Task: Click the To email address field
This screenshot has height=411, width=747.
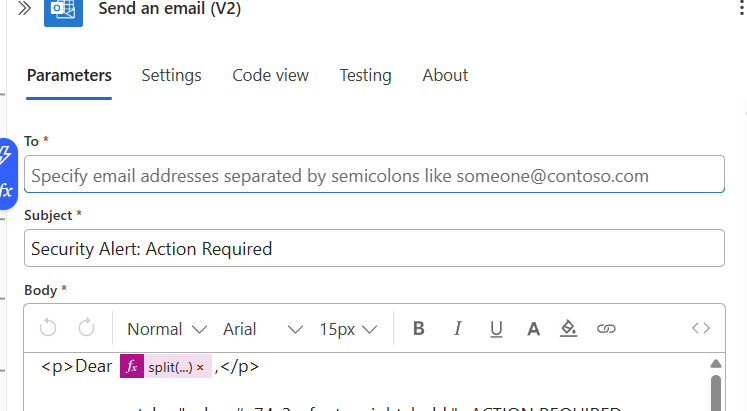Action: [x=374, y=174]
